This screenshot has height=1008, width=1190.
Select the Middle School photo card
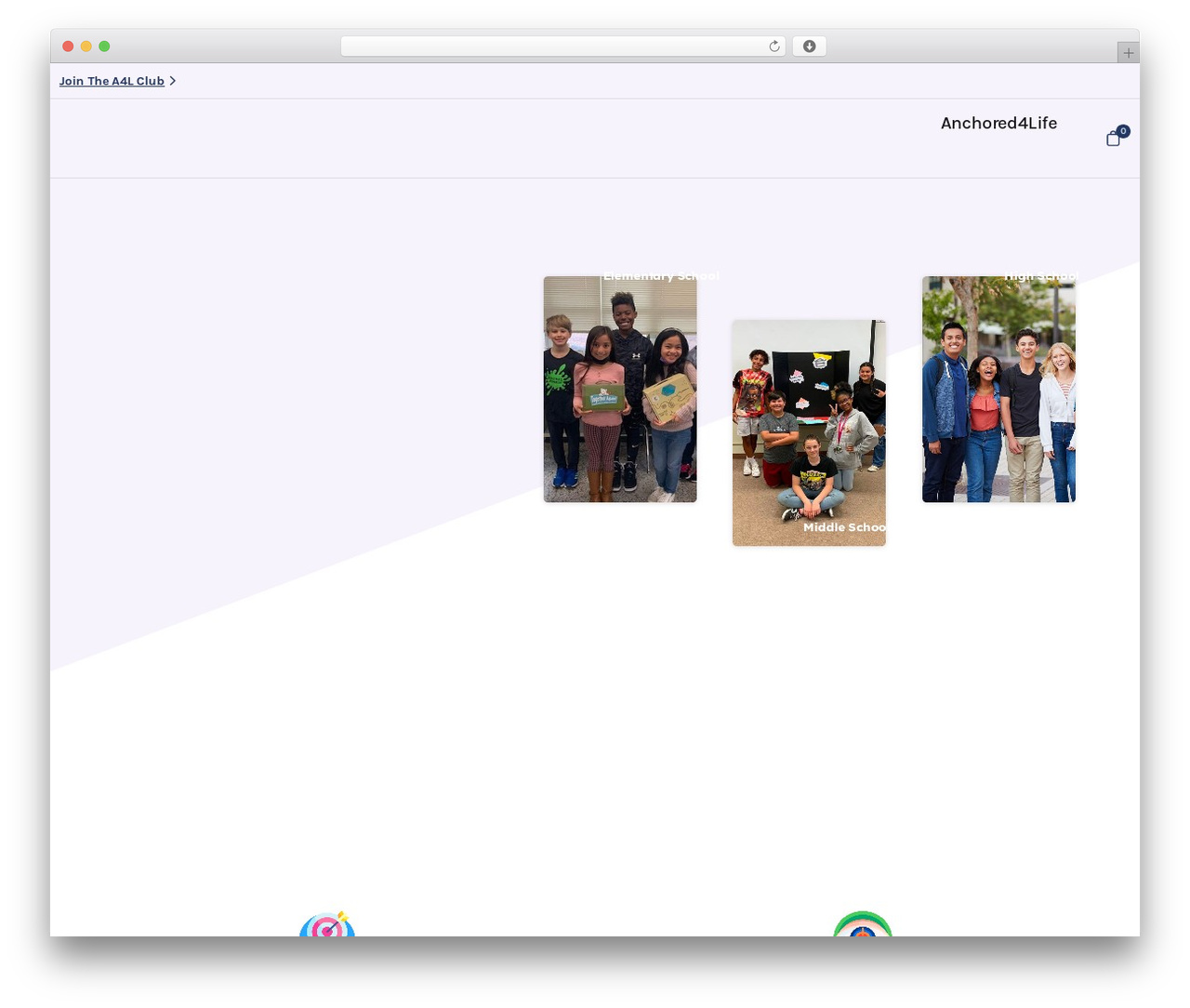pyautogui.click(x=809, y=432)
